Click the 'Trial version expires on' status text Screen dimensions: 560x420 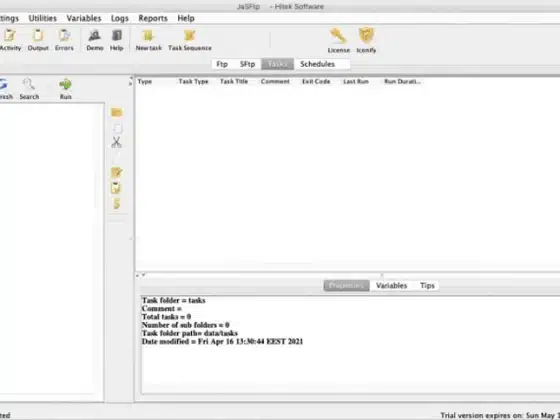pyautogui.click(x=500, y=415)
